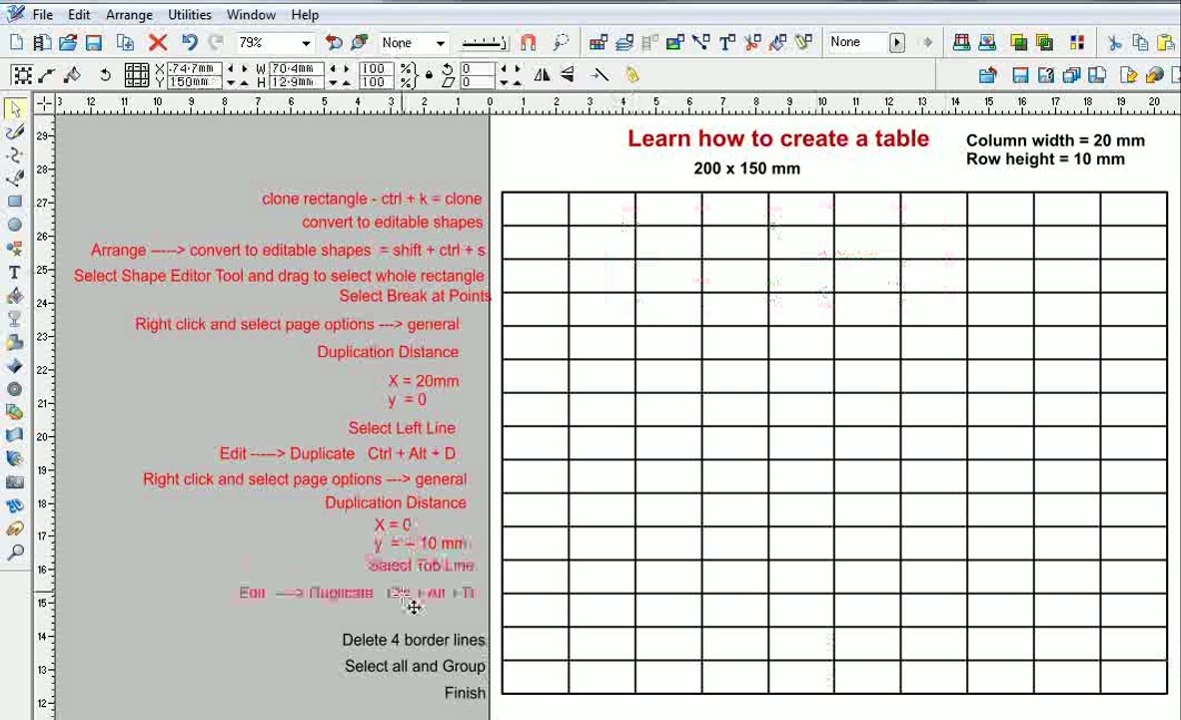Click the Open file folder icon

pos(68,42)
